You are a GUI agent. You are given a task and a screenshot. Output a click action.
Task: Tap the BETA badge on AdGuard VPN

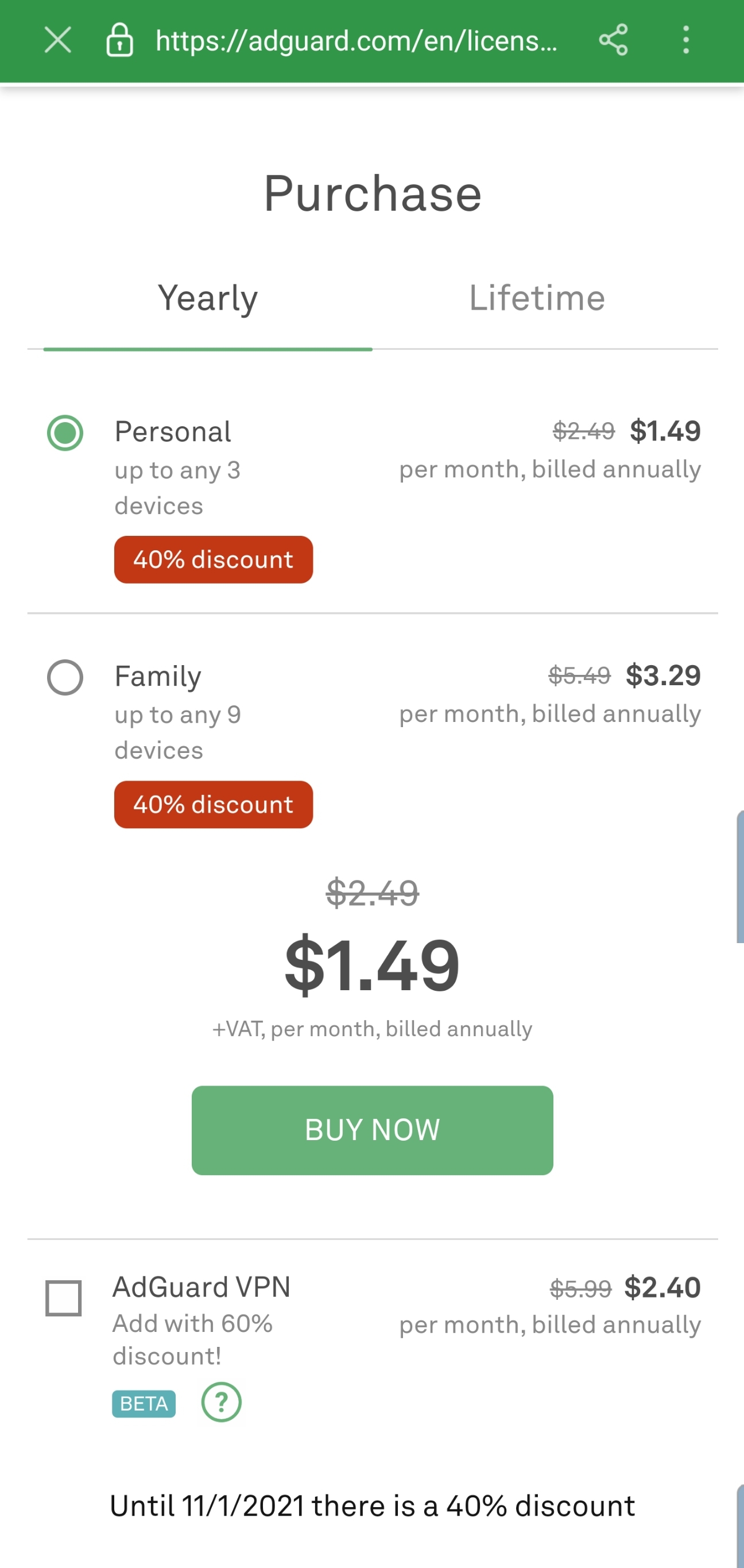point(143,1404)
